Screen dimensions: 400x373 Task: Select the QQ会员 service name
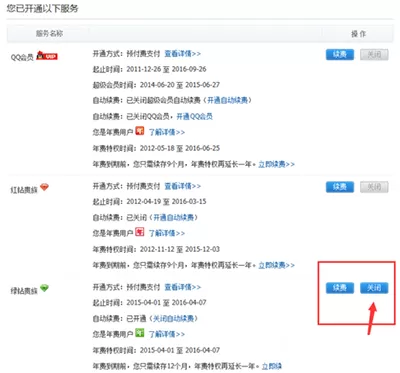22,57
